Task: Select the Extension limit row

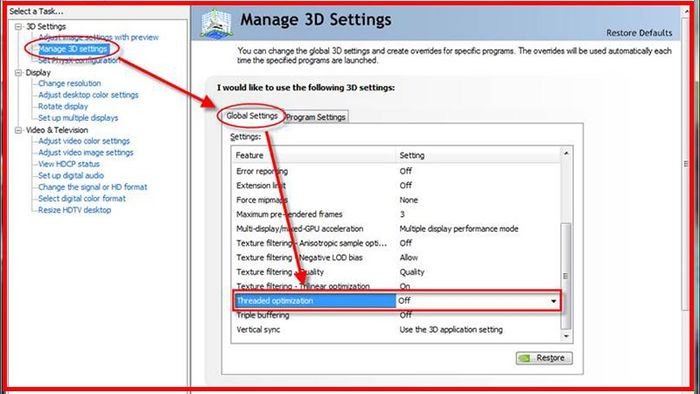Action: point(396,186)
